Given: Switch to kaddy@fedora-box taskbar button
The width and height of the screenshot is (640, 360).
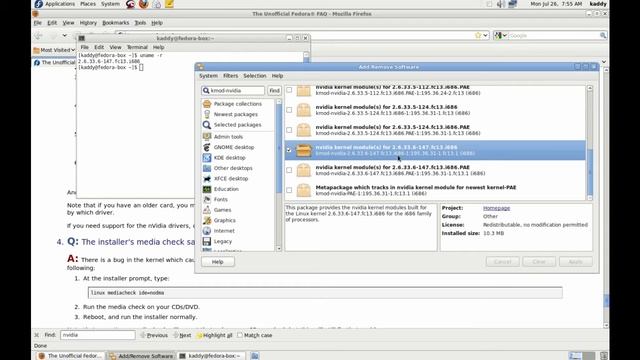Looking at the screenshot, I should click(211, 356).
